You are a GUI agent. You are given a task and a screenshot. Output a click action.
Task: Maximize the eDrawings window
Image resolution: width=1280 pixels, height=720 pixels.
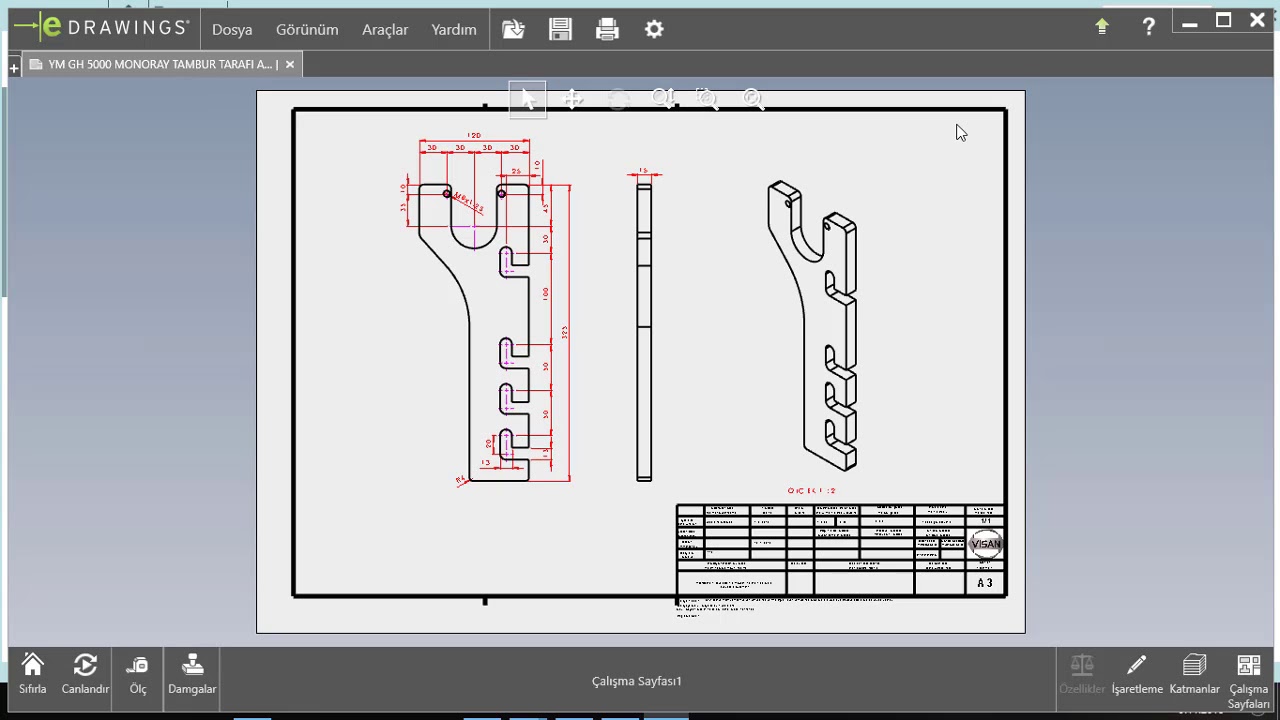1223,21
